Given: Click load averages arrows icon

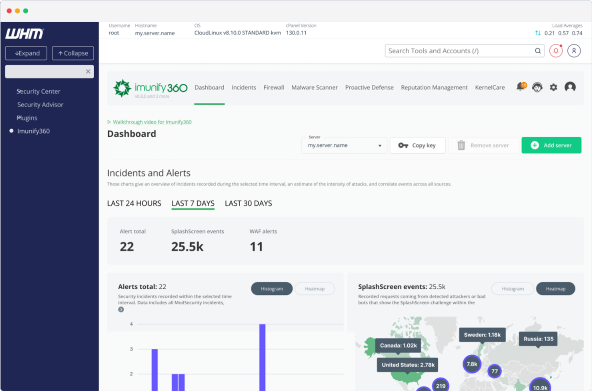Looking at the screenshot, I should tap(538, 33).
